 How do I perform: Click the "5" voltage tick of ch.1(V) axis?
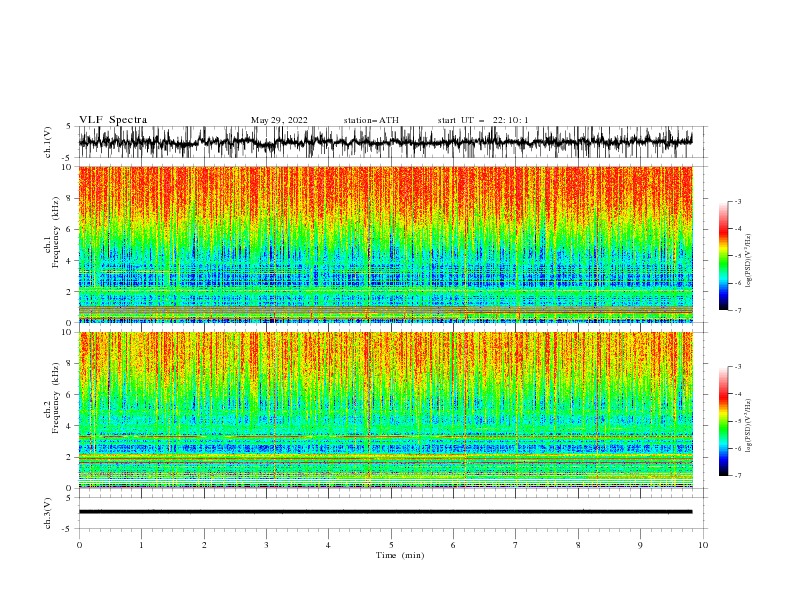pyautogui.click(x=69, y=127)
